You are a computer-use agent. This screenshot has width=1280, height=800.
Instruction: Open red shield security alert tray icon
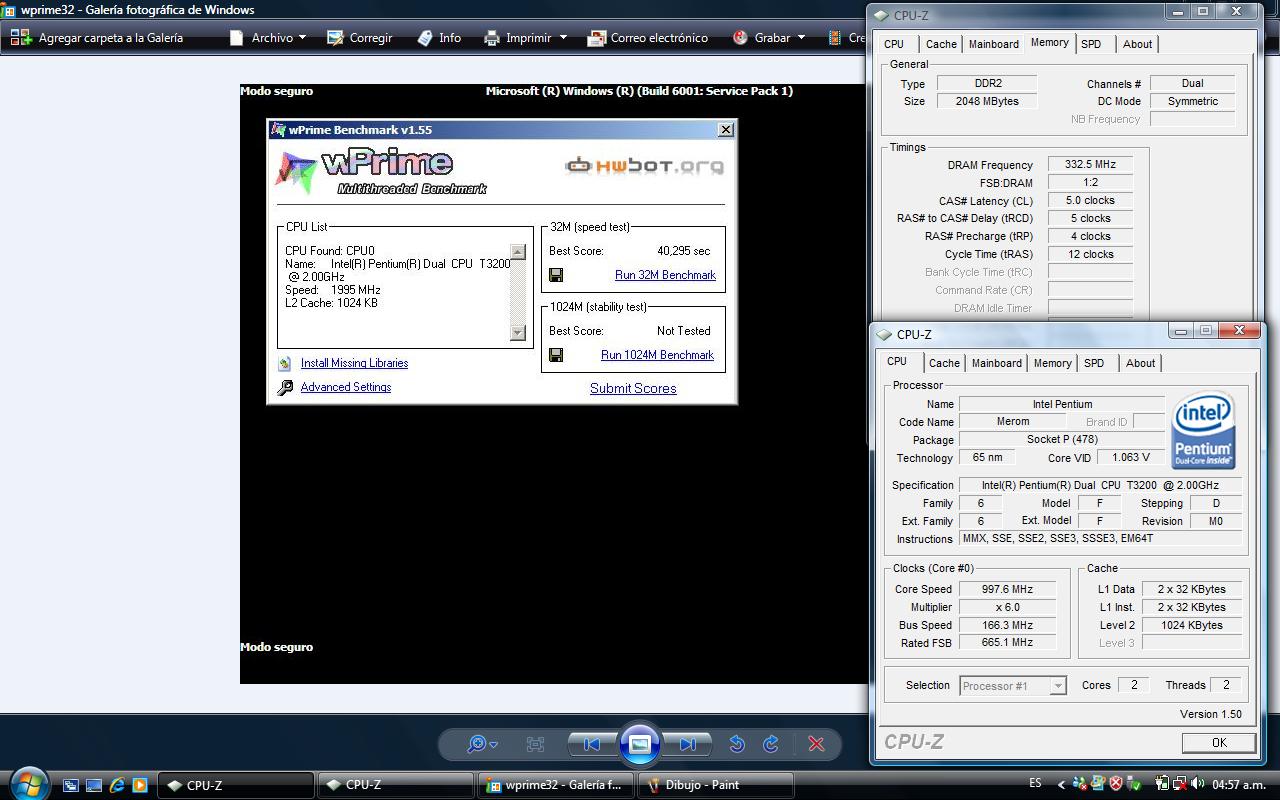click(1115, 785)
